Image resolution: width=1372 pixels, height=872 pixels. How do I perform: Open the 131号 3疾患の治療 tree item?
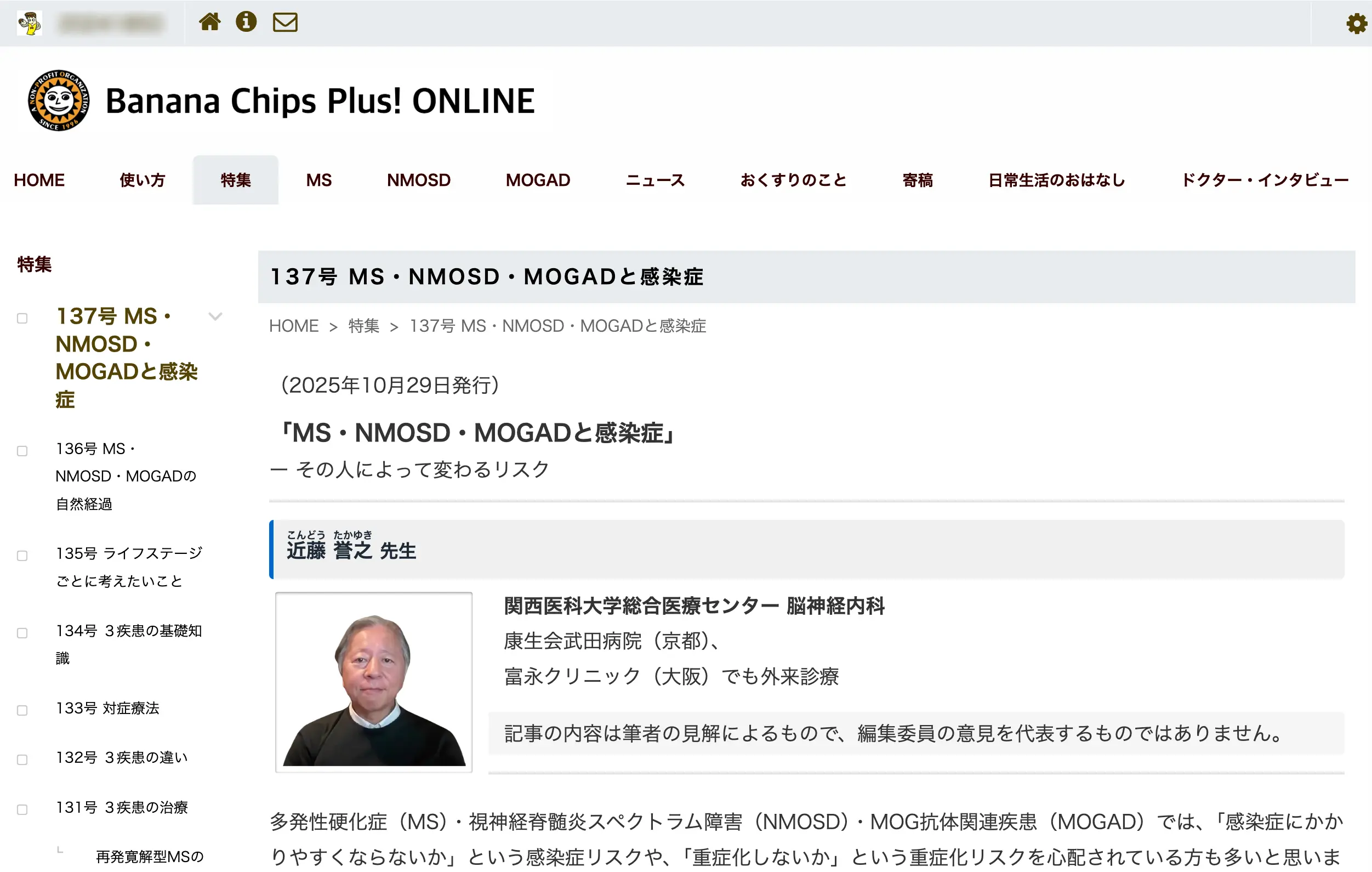(x=122, y=808)
